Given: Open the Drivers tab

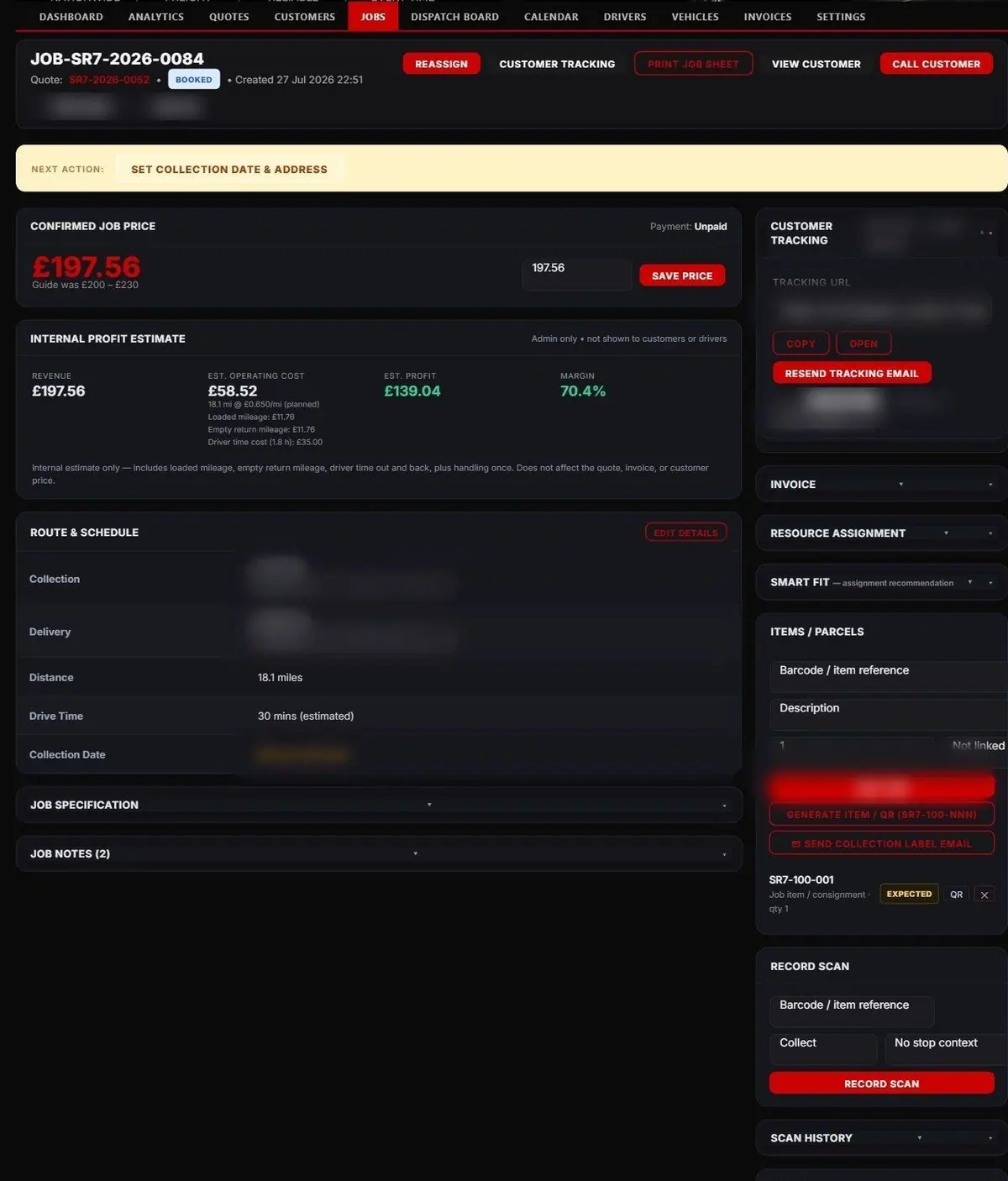Looking at the screenshot, I should pos(625,17).
